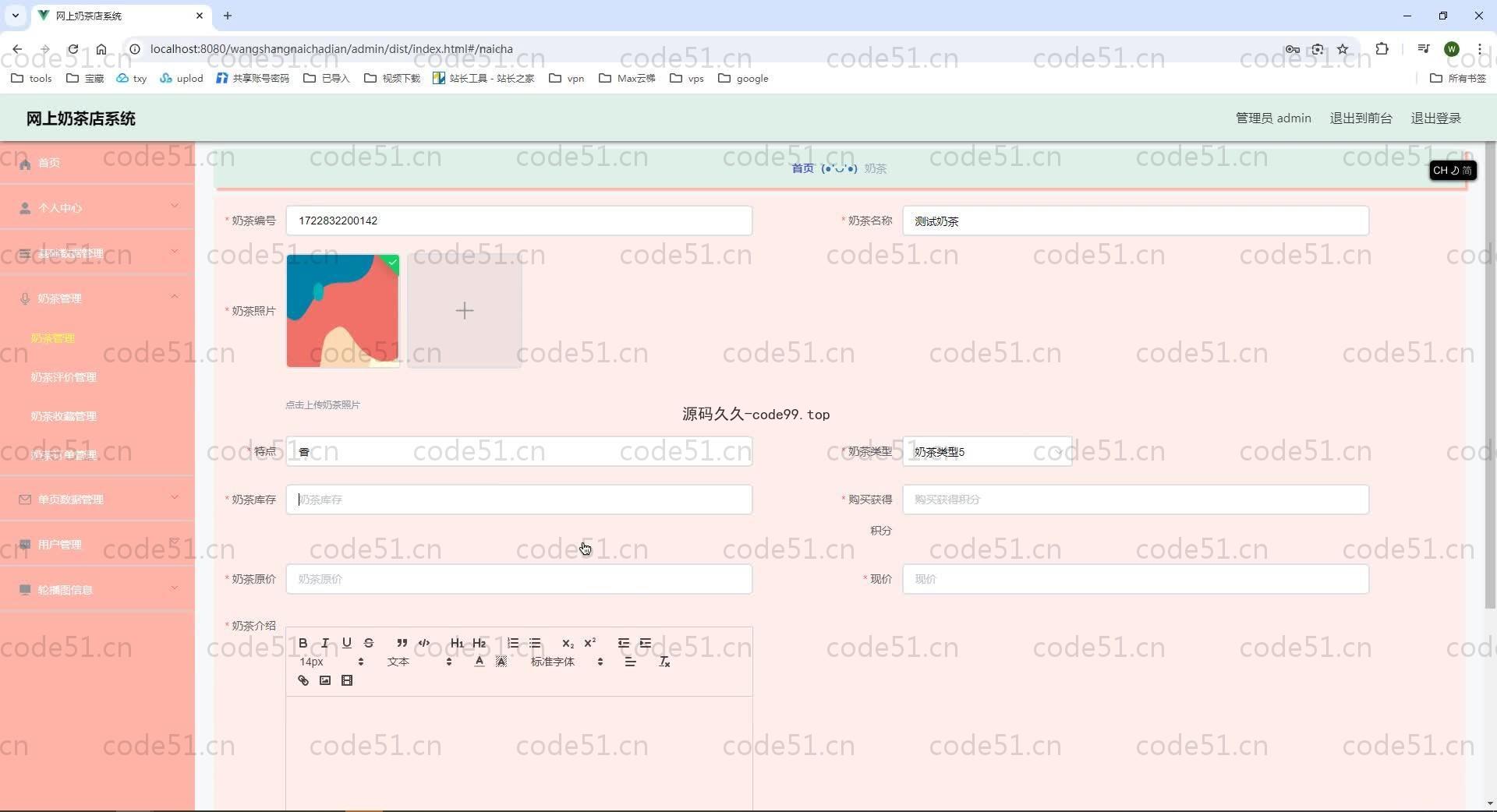Focus the 奶茶编号 input field
The image size is (1497, 812).
pos(518,221)
